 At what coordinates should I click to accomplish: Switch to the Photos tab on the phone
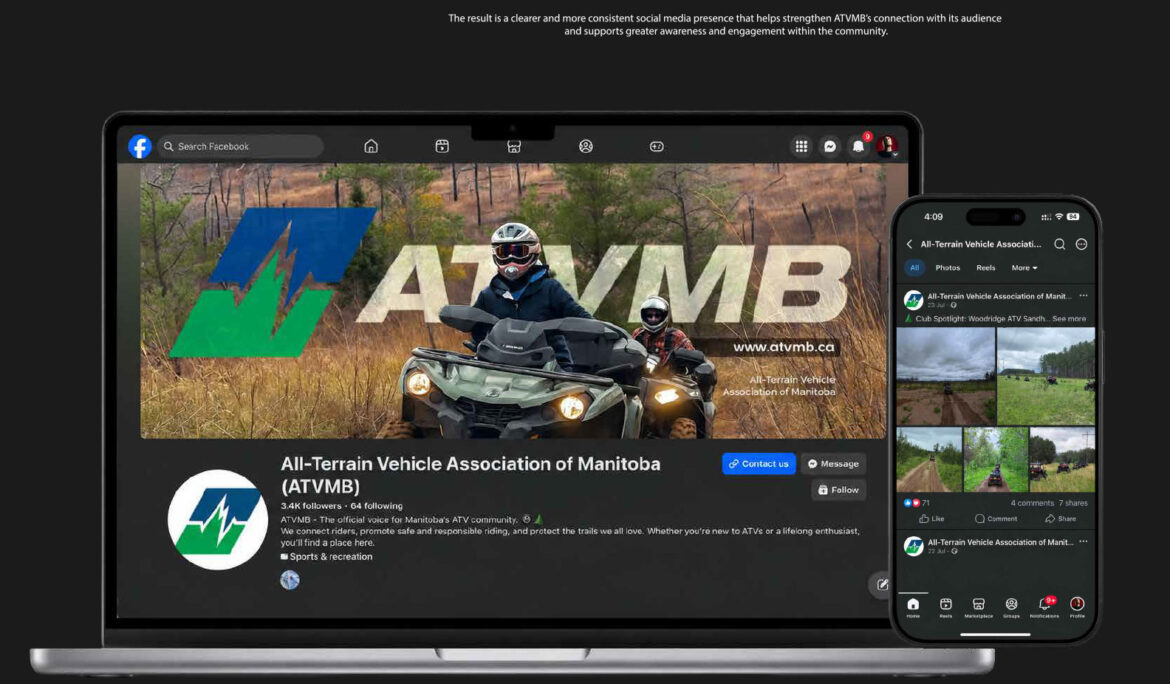pyautogui.click(x=948, y=268)
